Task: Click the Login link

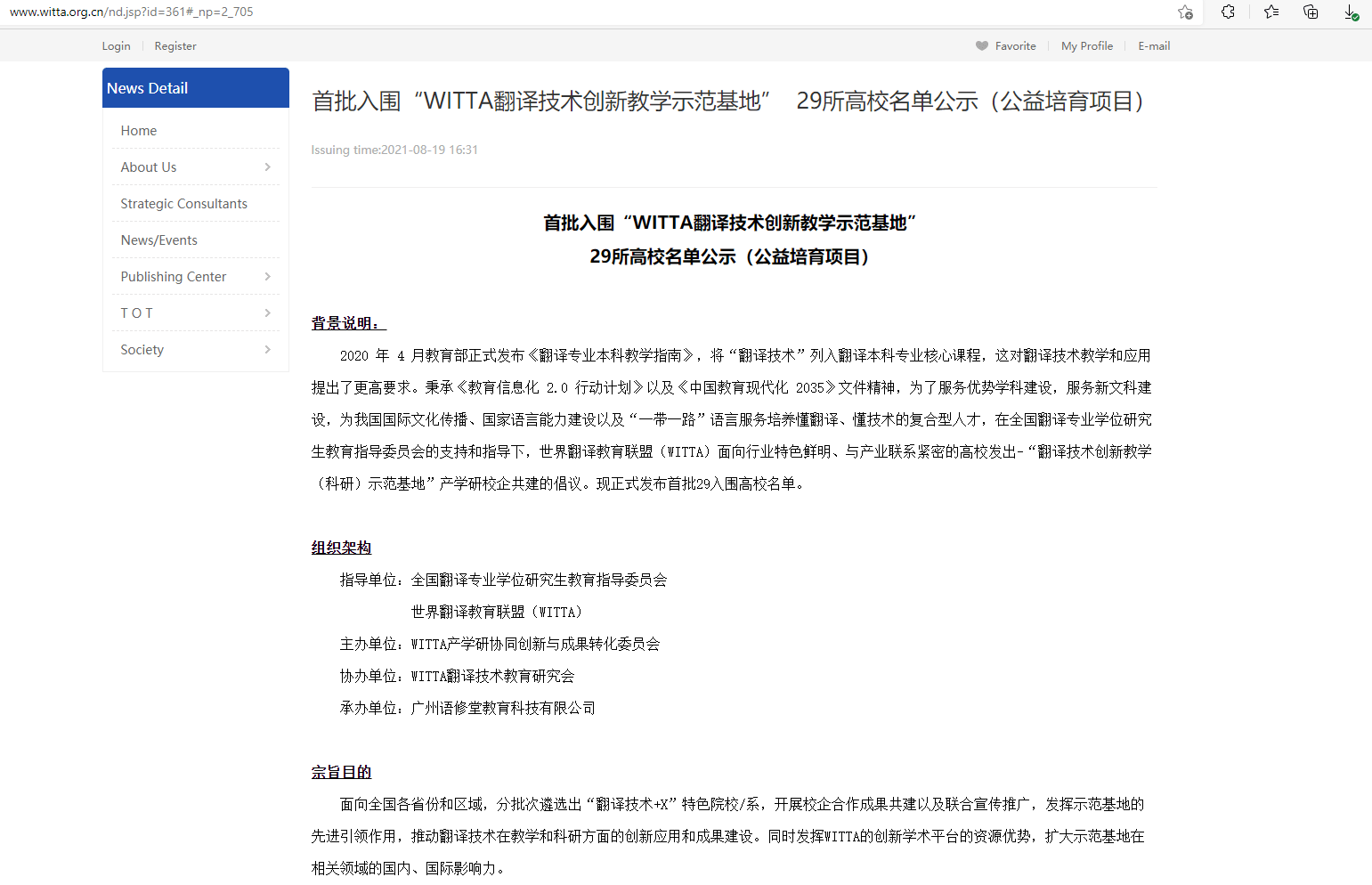Action: [x=116, y=46]
